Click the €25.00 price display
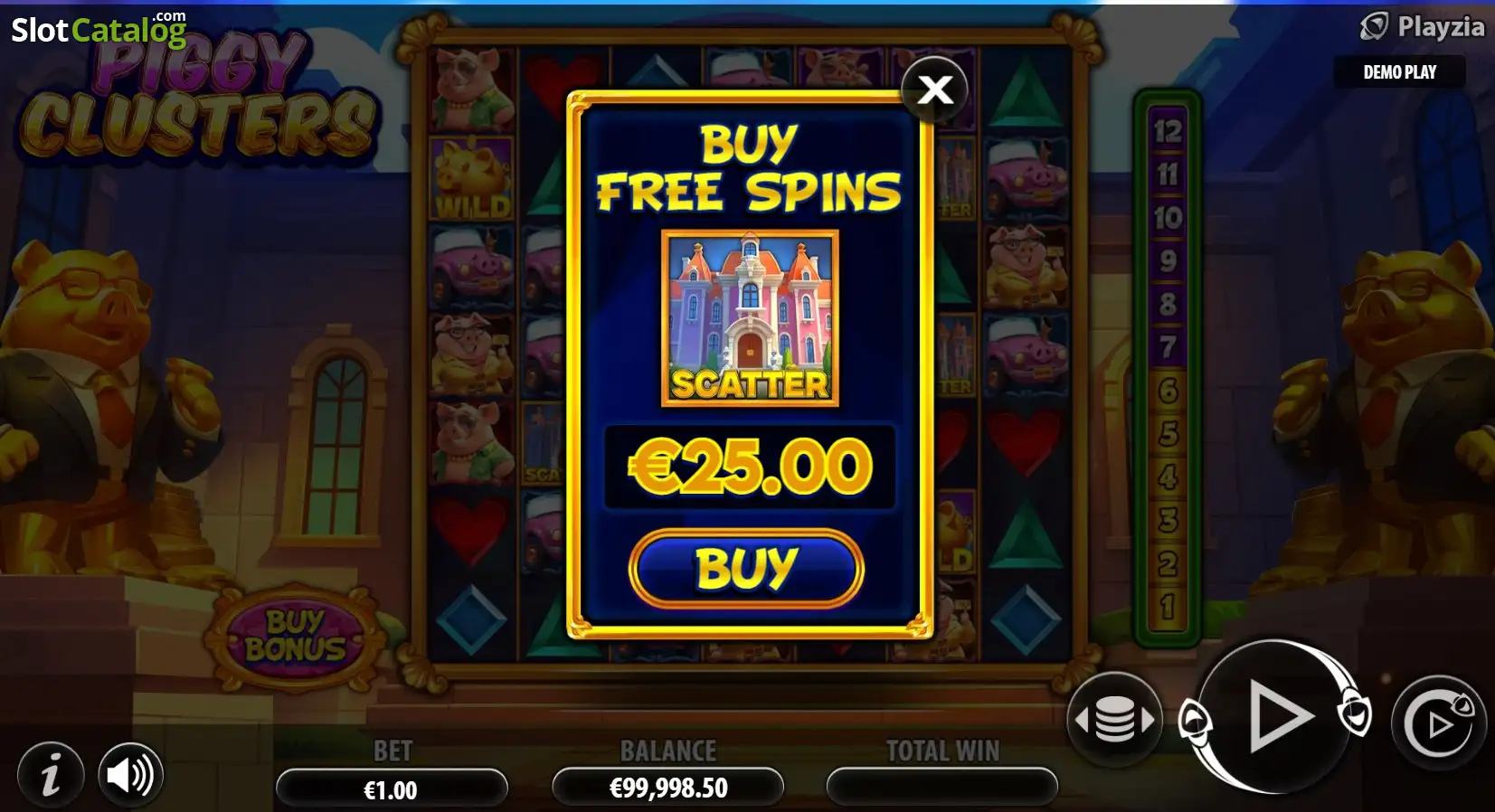The image size is (1495, 812). [750, 467]
